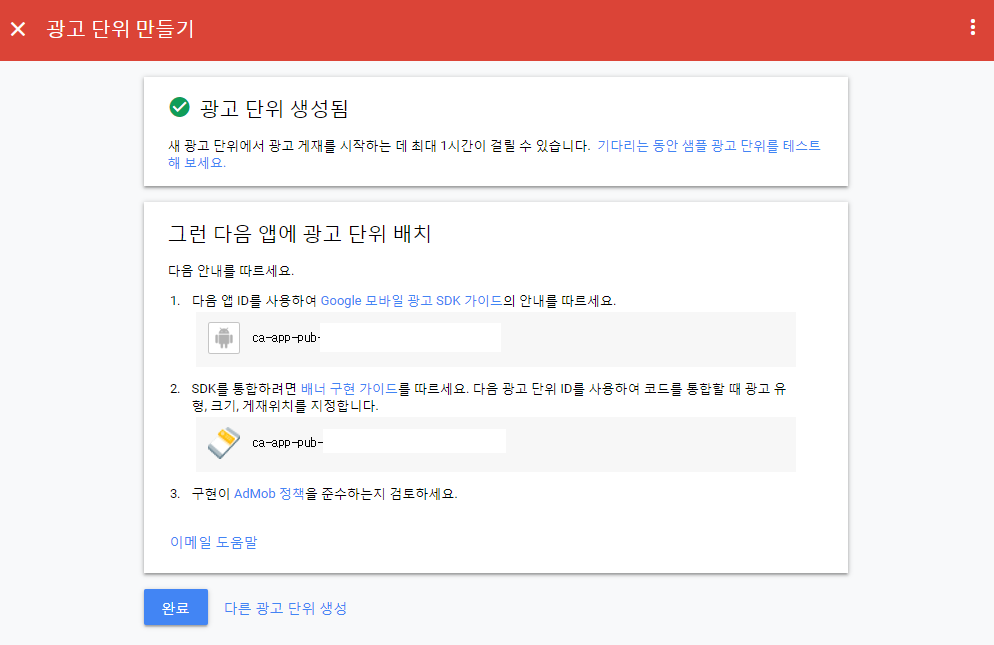Open the AdMob 정책 link
This screenshot has width=994, height=645.
[x=269, y=493]
